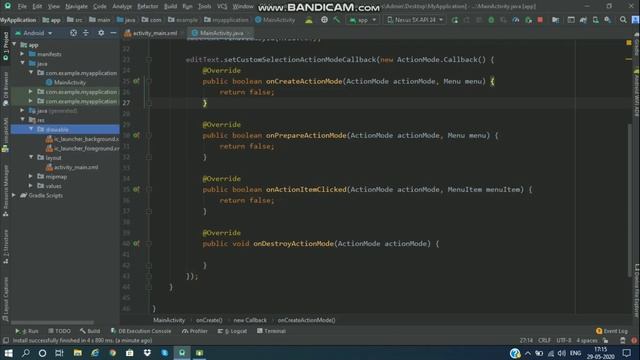The image size is (640, 360).
Task: Open the Project Structure toolbar icon
Action: tap(556, 20)
